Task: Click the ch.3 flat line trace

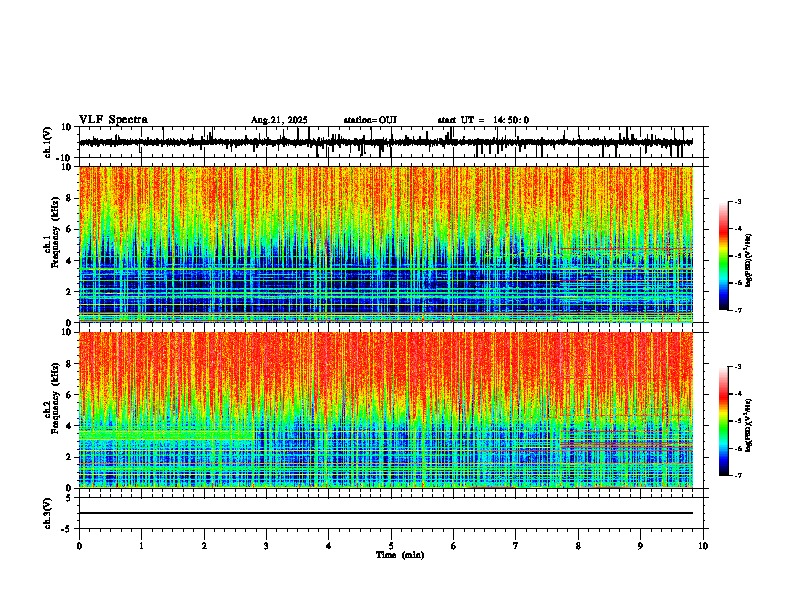Action: pos(386,513)
